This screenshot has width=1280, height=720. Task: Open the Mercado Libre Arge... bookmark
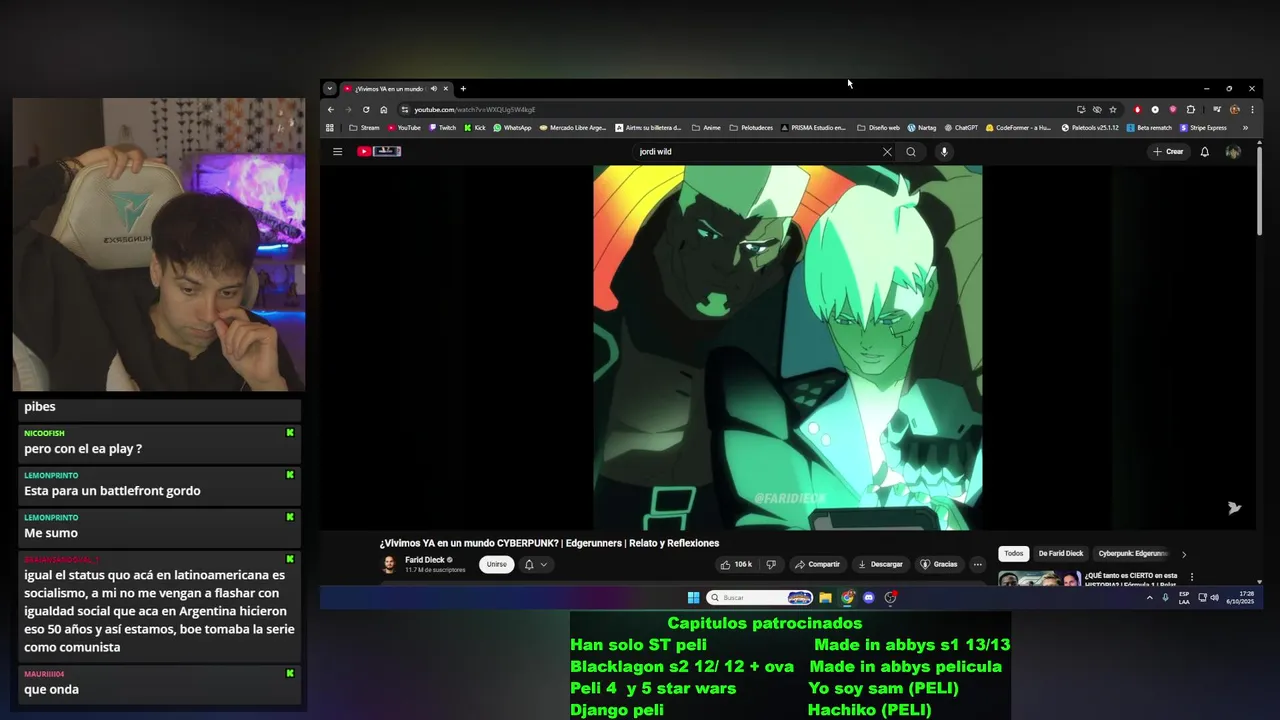[x=573, y=128]
